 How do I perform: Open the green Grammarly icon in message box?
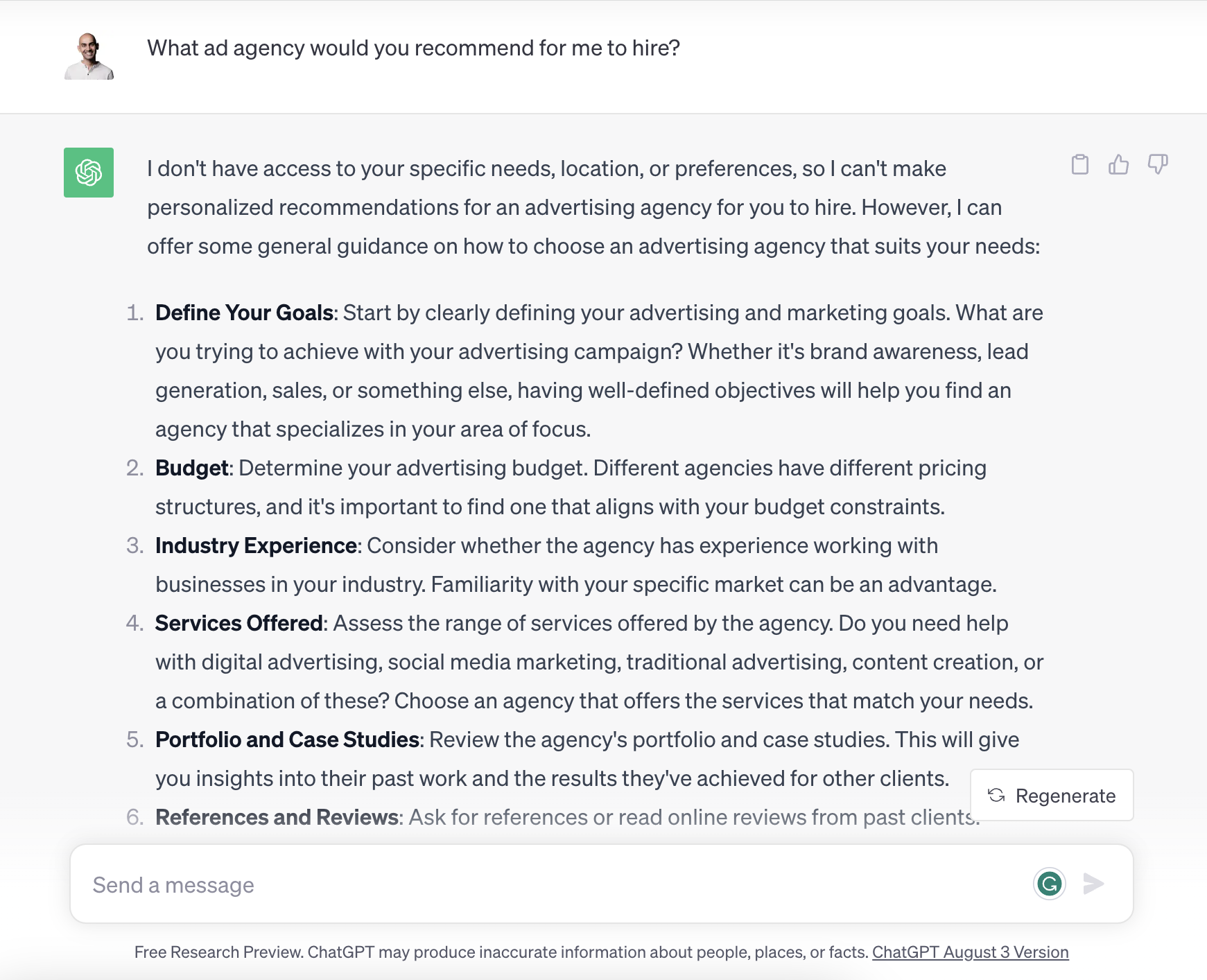point(1050,884)
